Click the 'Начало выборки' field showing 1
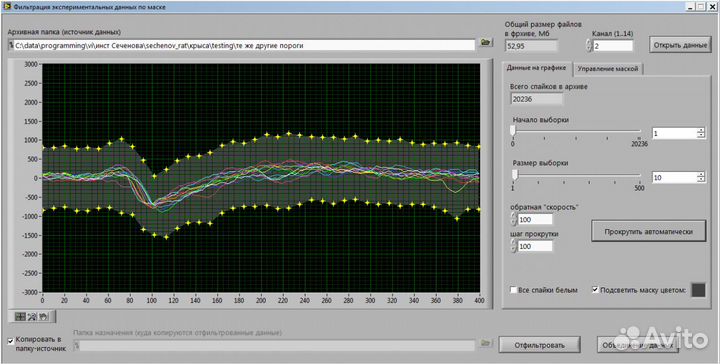Image resolution: width=720 pixels, height=364 pixels. [674, 133]
